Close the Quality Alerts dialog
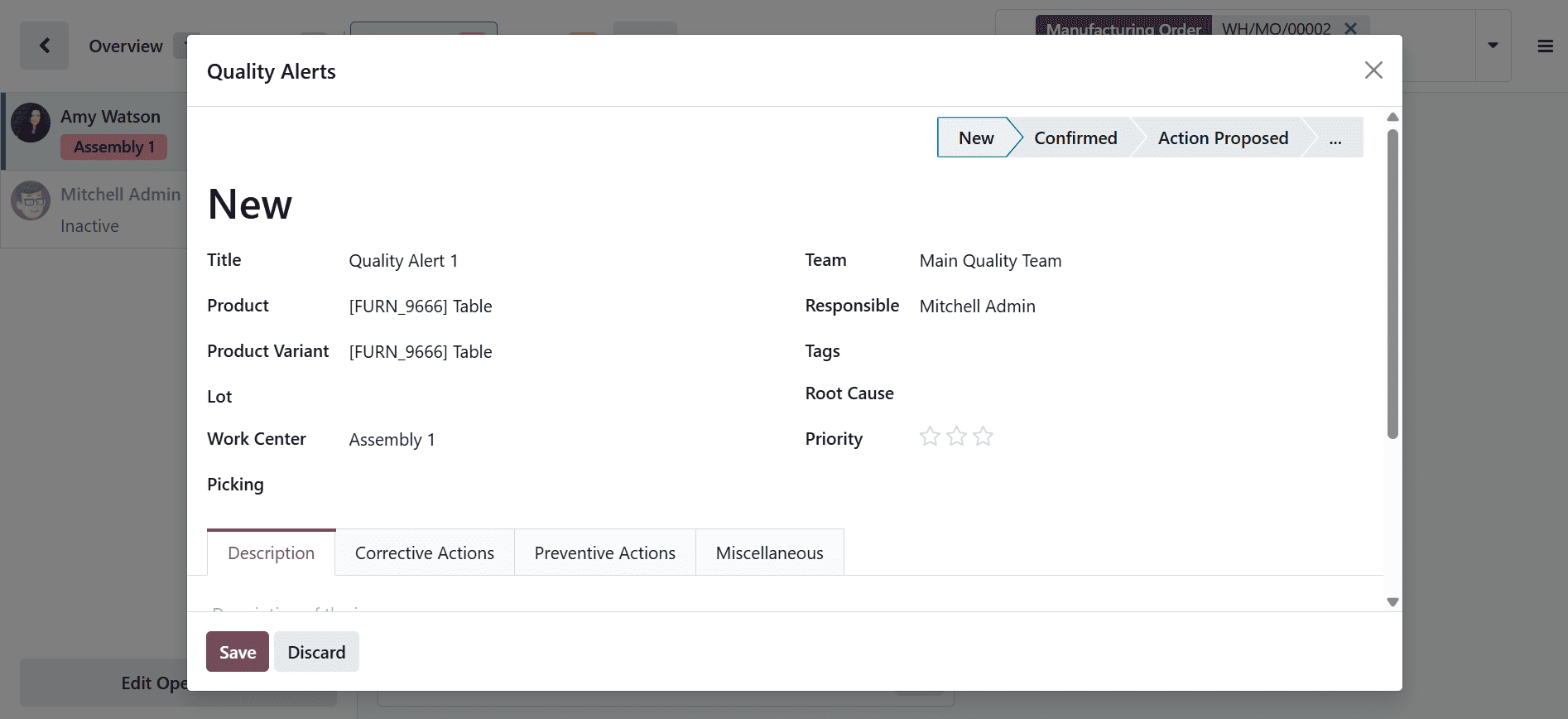This screenshot has height=719, width=1568. coord(1373,70)
